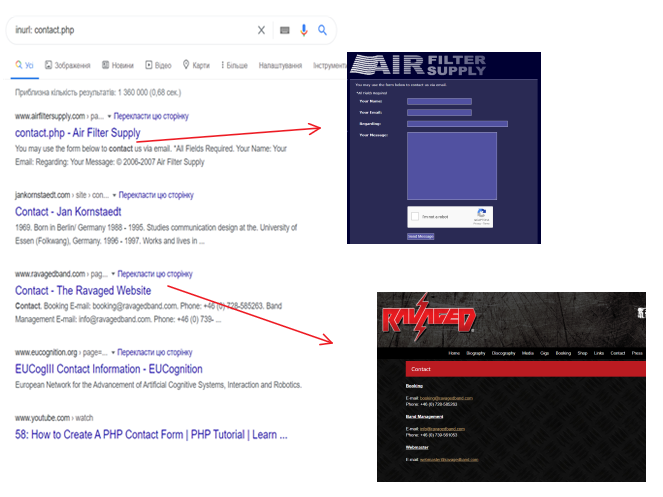Click Regarding field in Air Filter form
This screenshot has width=663, height=497.
457,124
